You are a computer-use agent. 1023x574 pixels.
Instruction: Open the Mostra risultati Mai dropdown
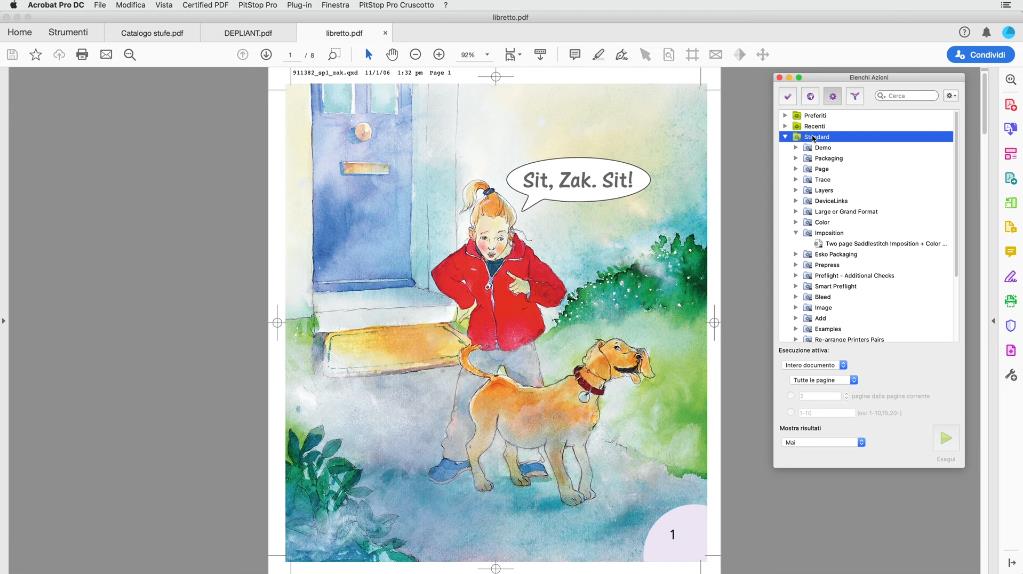coord(823,442)
